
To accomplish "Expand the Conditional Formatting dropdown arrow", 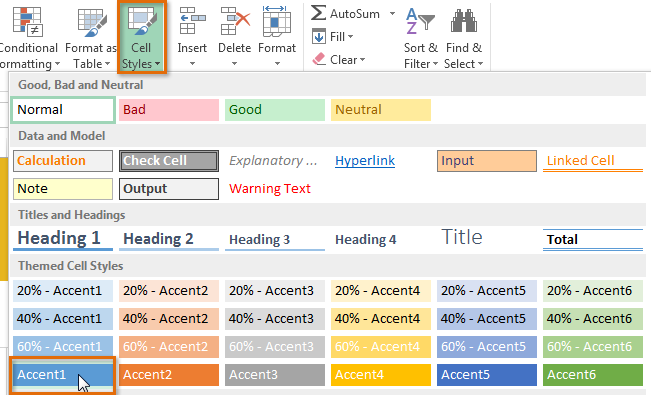I will point(57,64).
